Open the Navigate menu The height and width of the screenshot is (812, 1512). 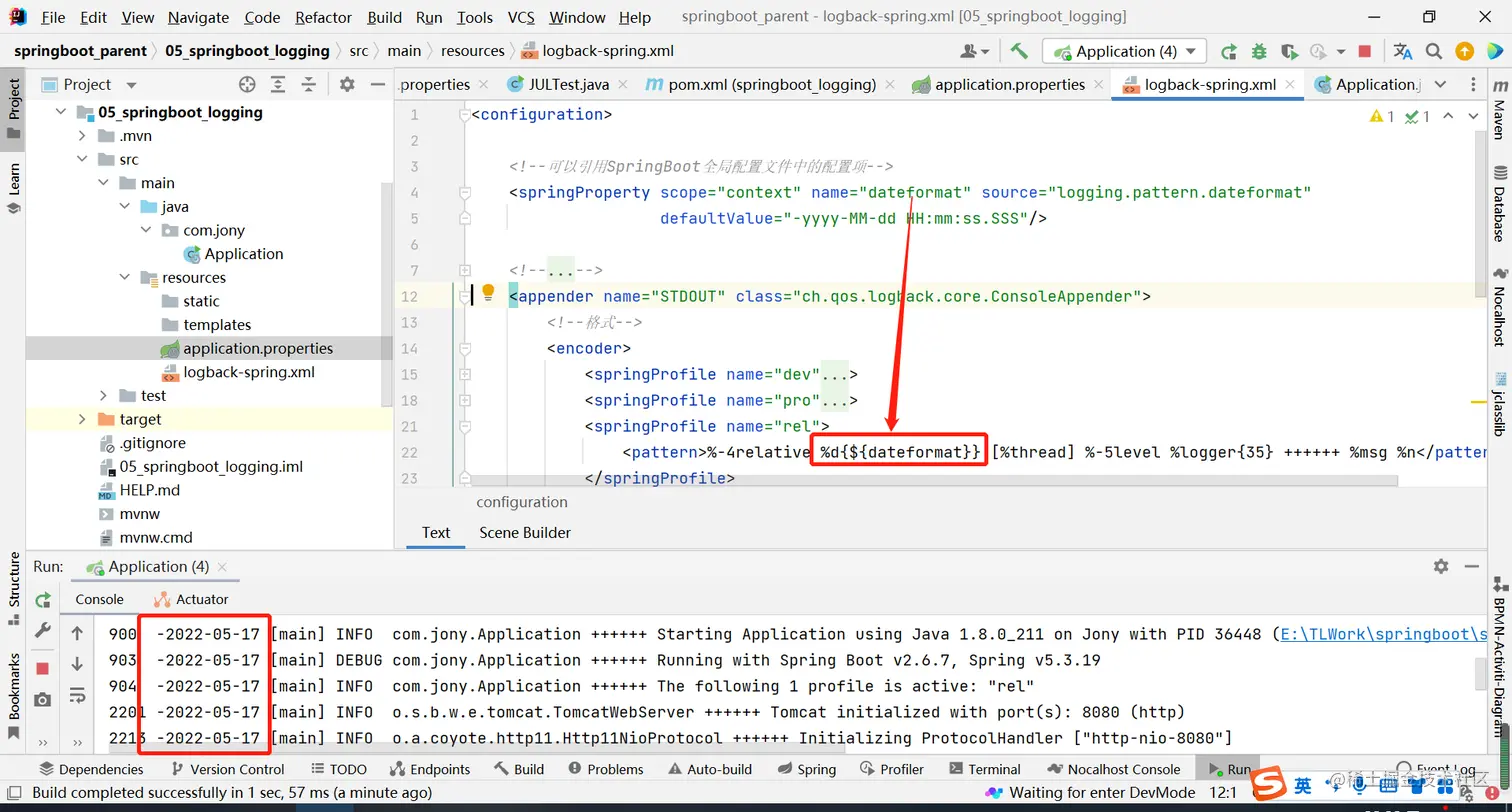click(x=198, y=17)
